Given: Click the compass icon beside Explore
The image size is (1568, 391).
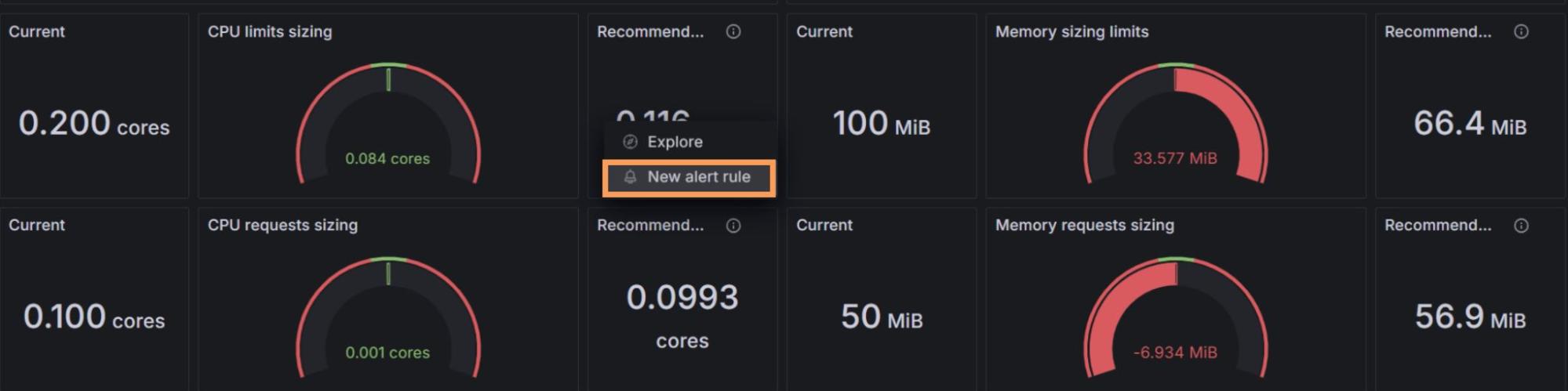Looking at the screenshot, I should pyautogui.click(x=630, y=142).
